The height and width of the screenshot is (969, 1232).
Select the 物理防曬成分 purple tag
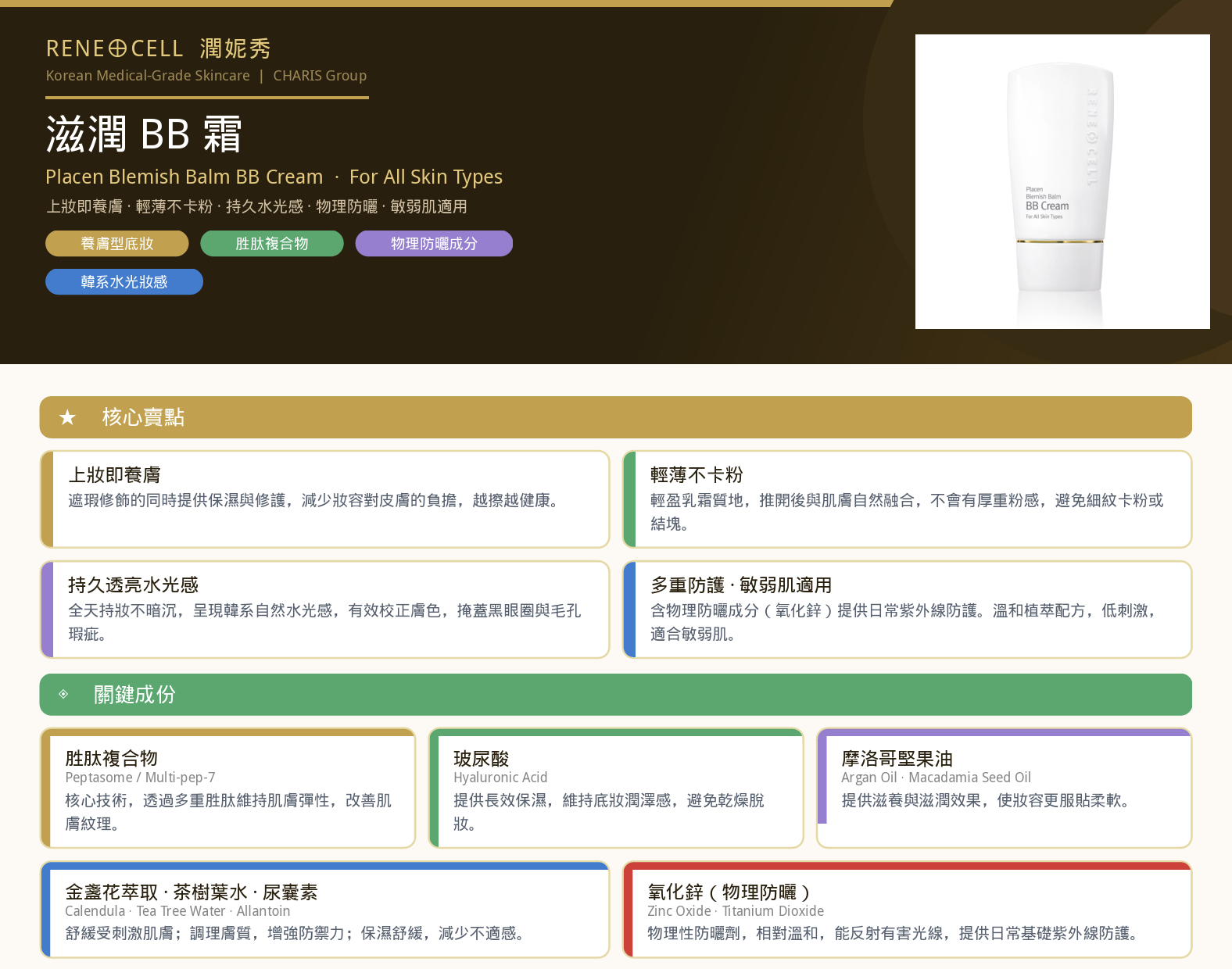pos(434,243)
